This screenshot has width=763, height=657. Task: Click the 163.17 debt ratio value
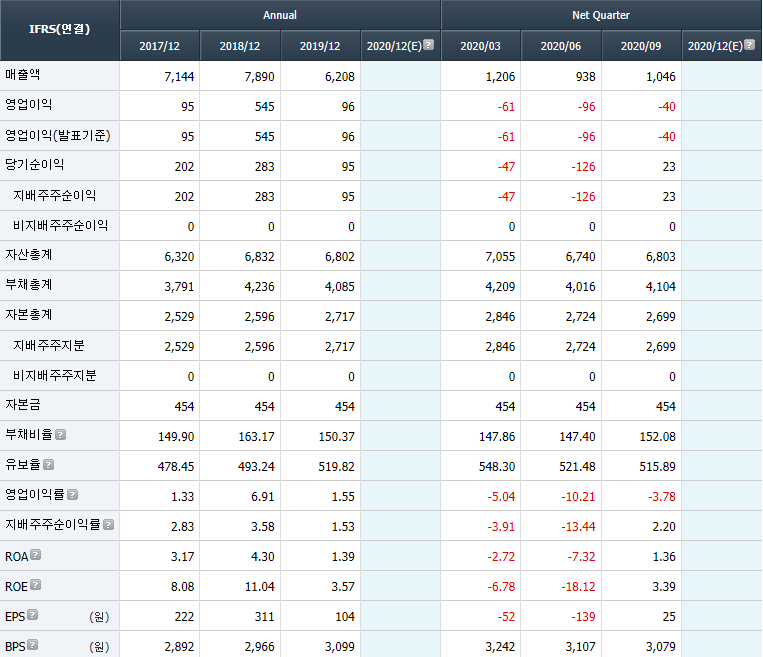pyautogui.click(x=256, y=437)
